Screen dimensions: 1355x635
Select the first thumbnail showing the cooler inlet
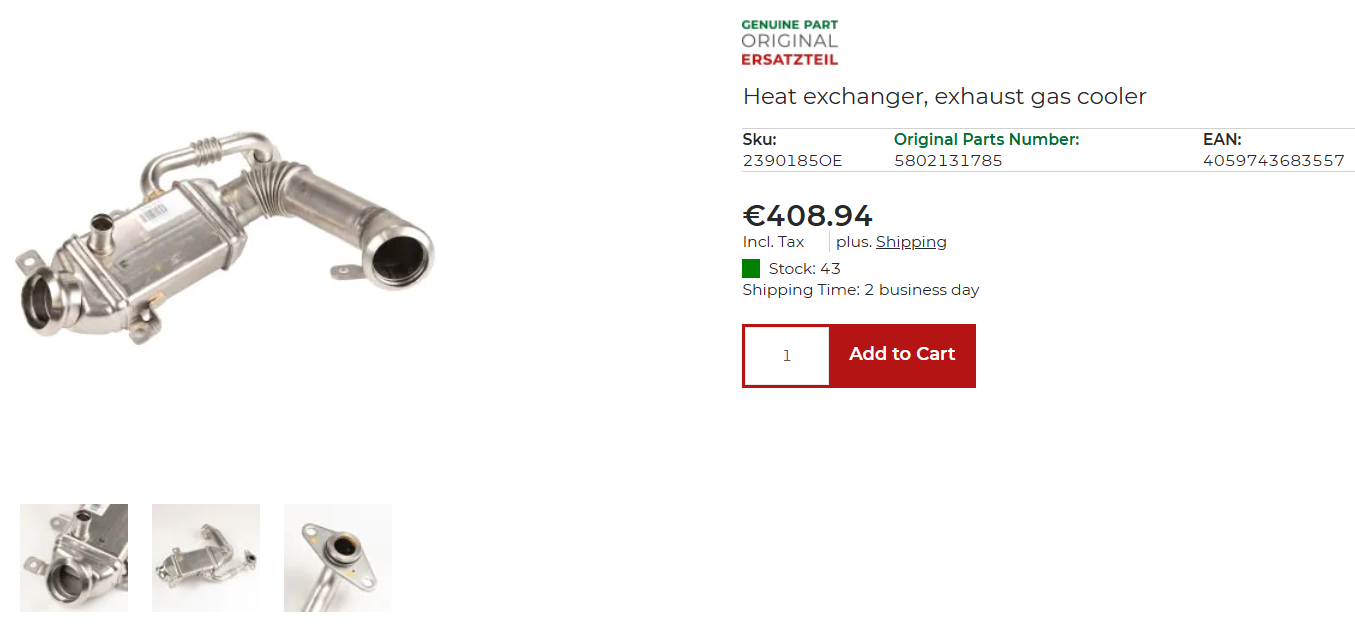click(74, 558)
